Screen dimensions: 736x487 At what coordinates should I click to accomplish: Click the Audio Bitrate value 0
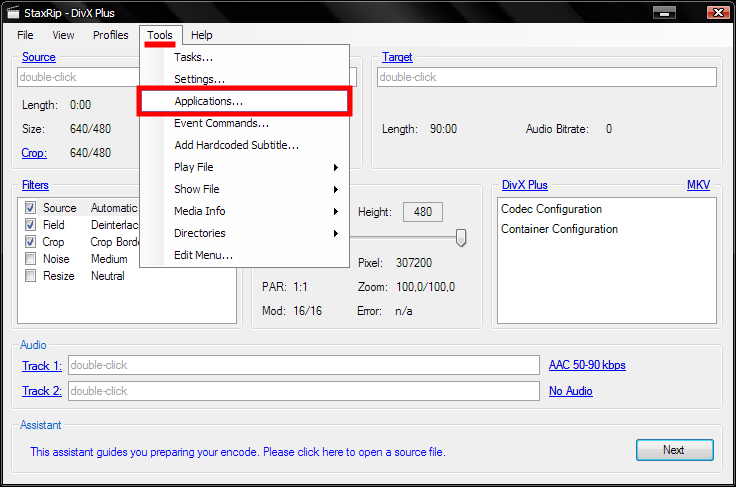(x=609, y=129)
